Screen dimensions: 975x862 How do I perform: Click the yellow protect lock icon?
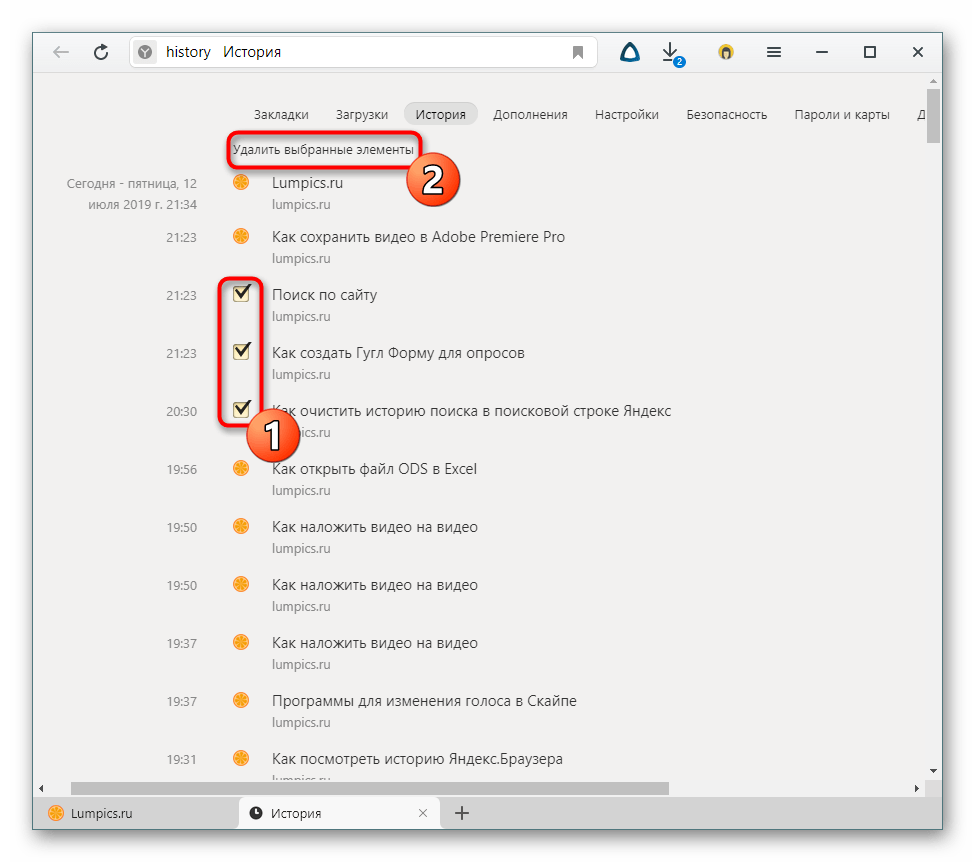click(x=726, y=52)
